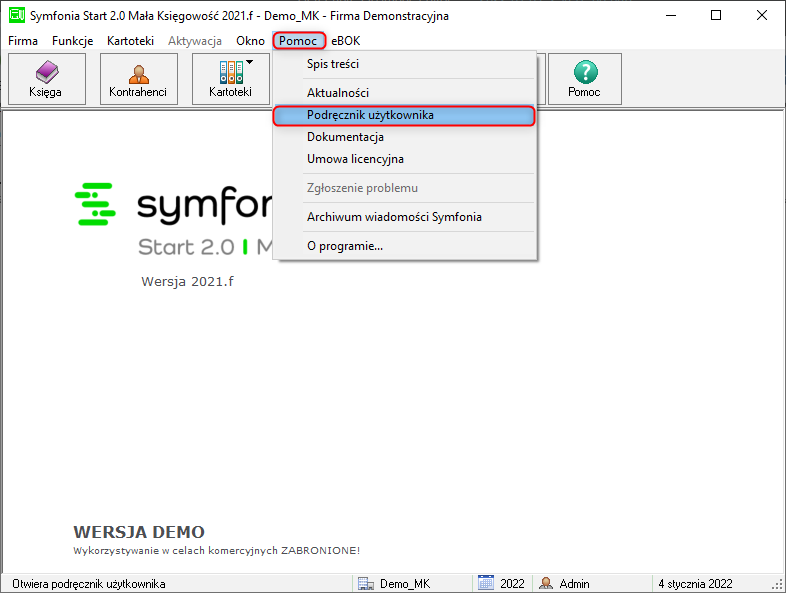Choose Spis treści from Pomoc menu
The image size is (786, 593).
405,64
